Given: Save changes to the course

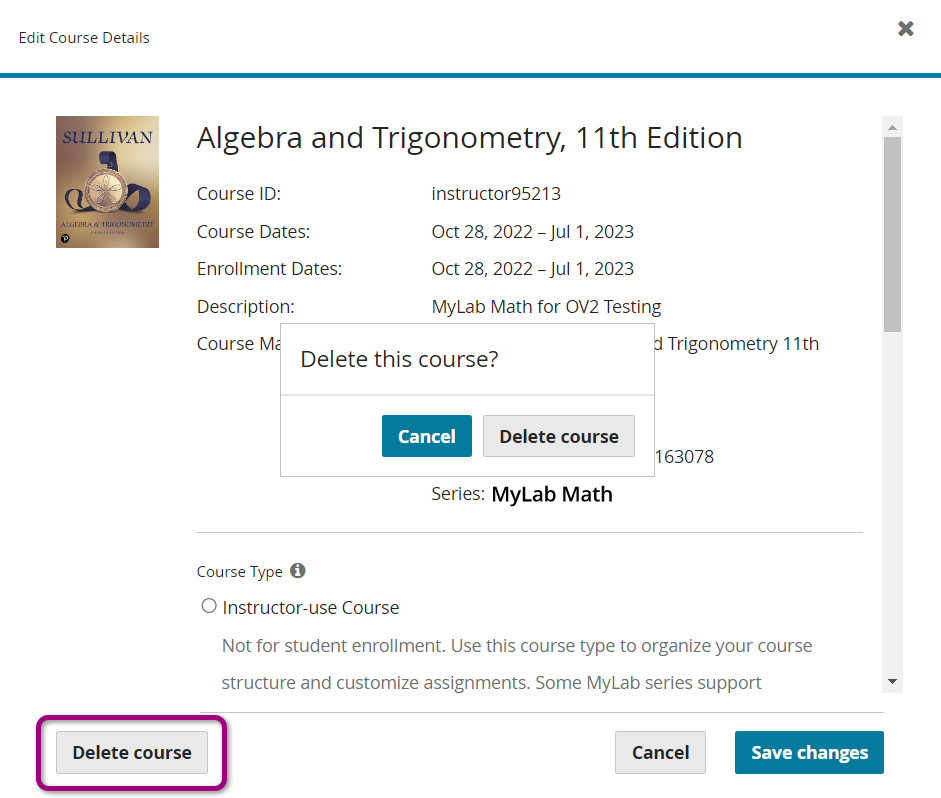Looking at the screenshot, I should pyautogui.click(x=809, y=752).
